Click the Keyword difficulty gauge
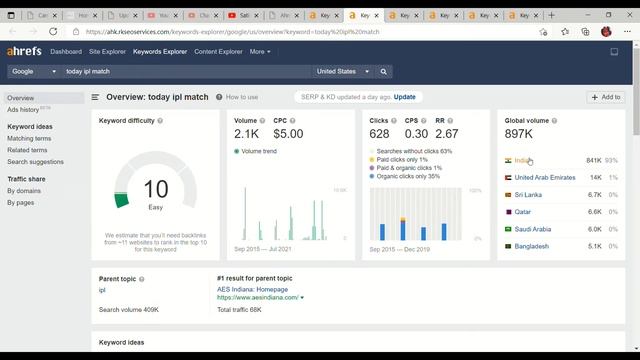 point(156,181)
